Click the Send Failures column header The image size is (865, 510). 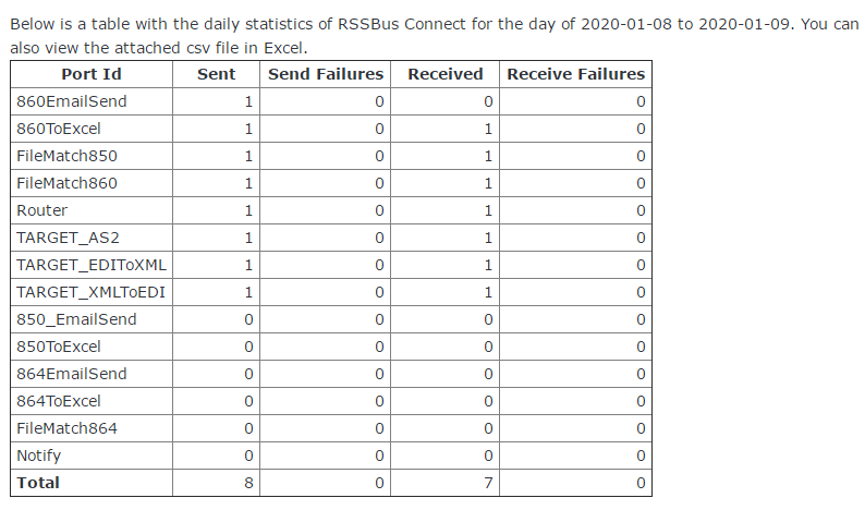click(x=325, y=75)
